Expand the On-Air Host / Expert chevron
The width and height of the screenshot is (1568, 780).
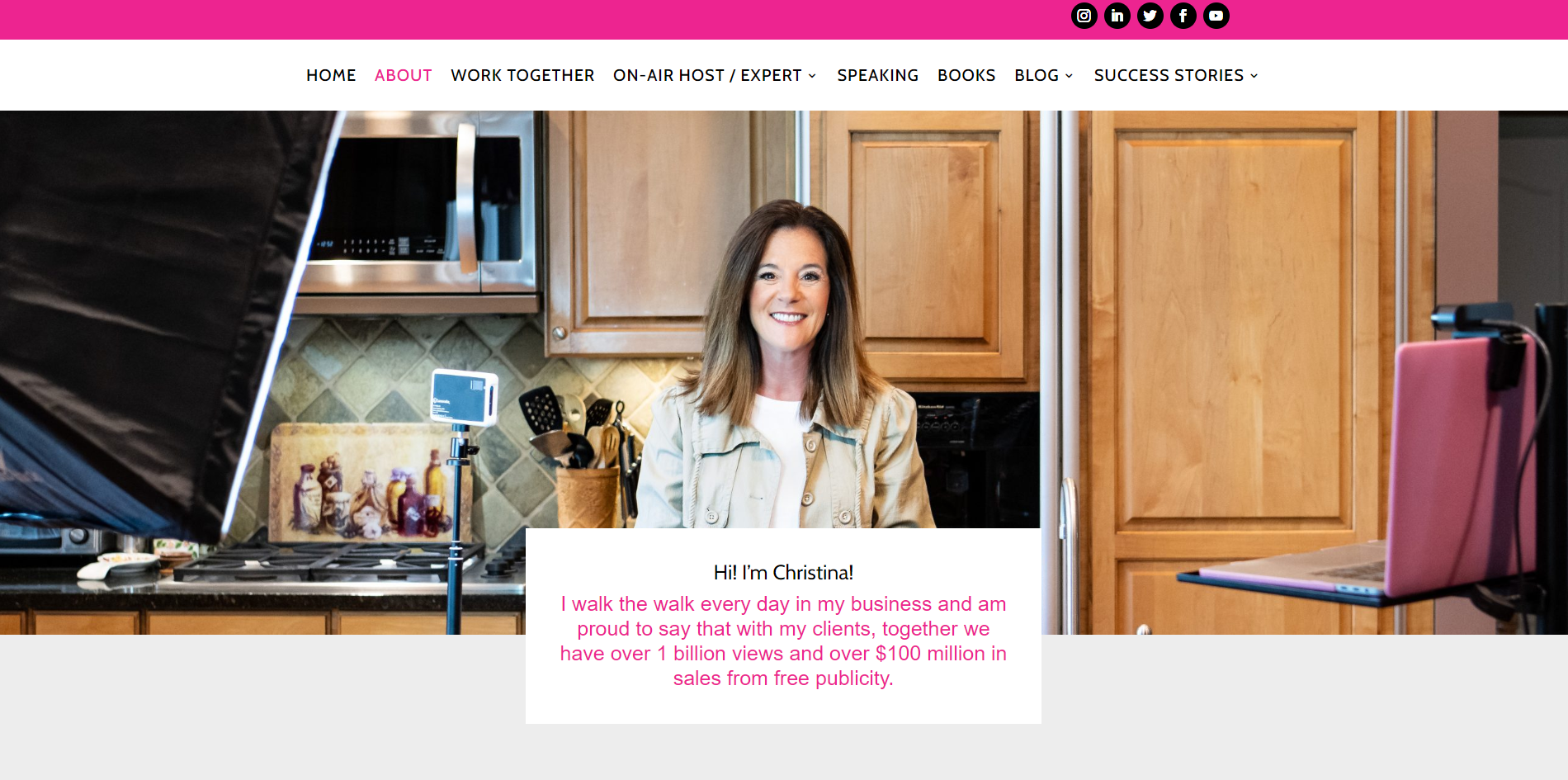(x=812, y=76)
